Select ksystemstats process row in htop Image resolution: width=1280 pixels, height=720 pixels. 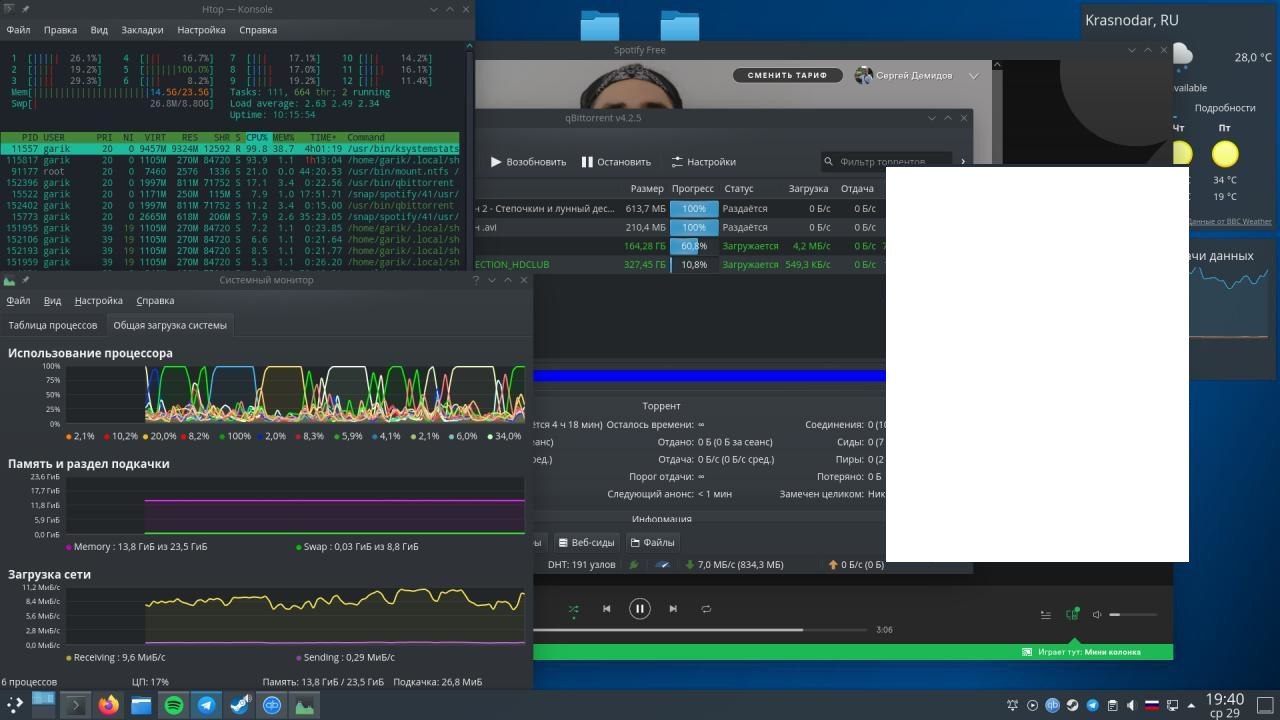tap(230, 149)
